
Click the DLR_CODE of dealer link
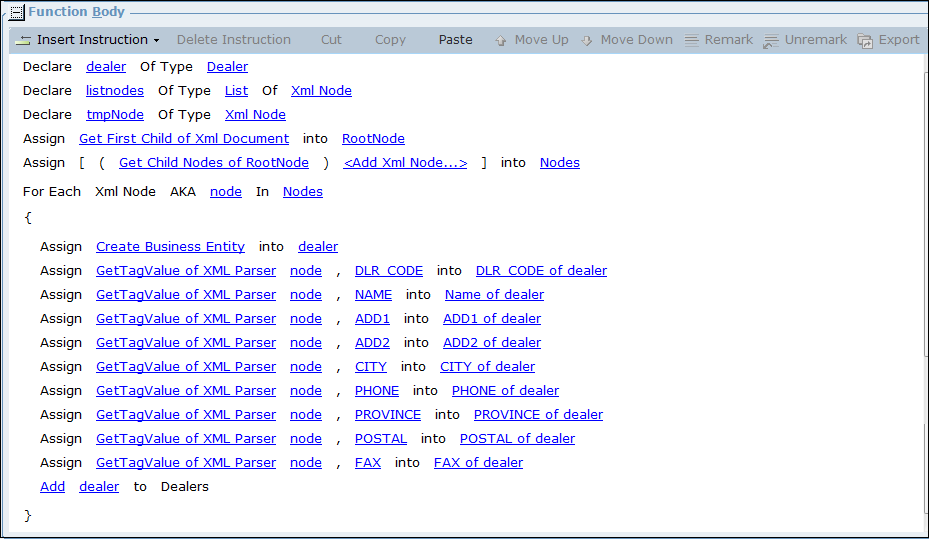point(541,271)
